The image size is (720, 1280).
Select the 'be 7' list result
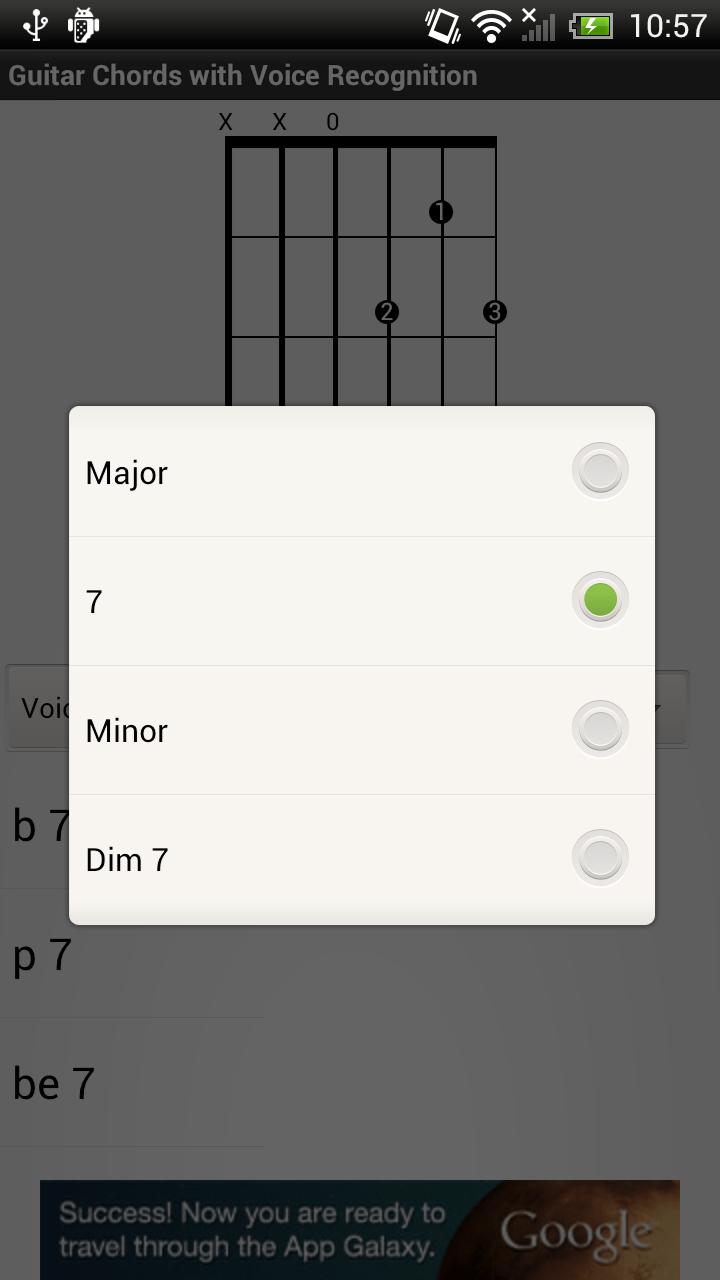(132, 1083)
